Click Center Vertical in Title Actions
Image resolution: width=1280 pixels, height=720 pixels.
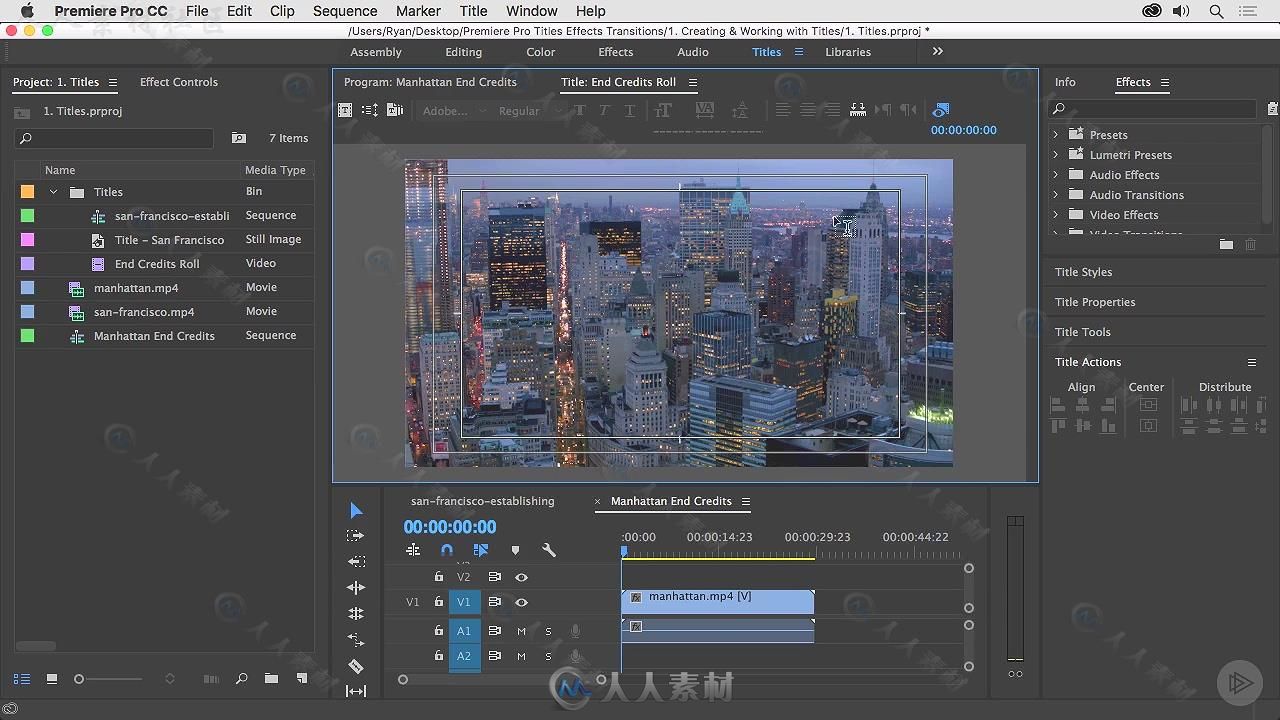1148,405
